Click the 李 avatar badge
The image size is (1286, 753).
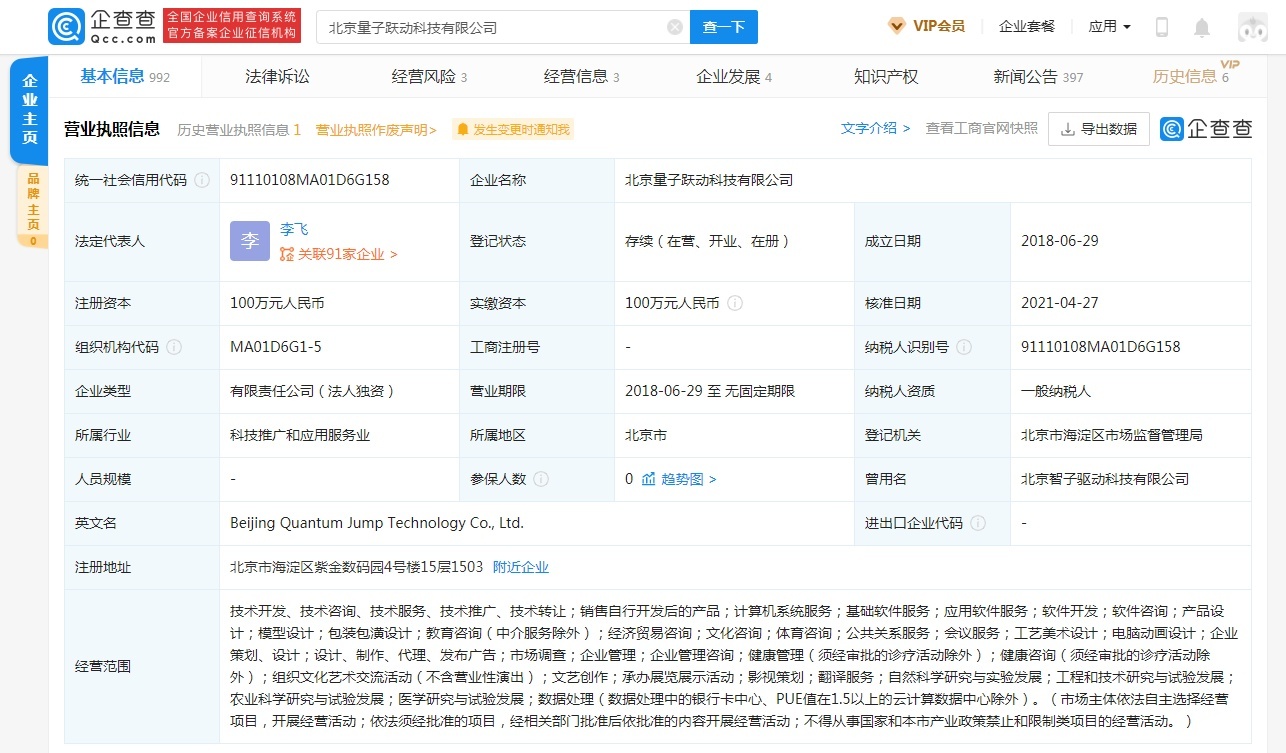coord(250,241)
